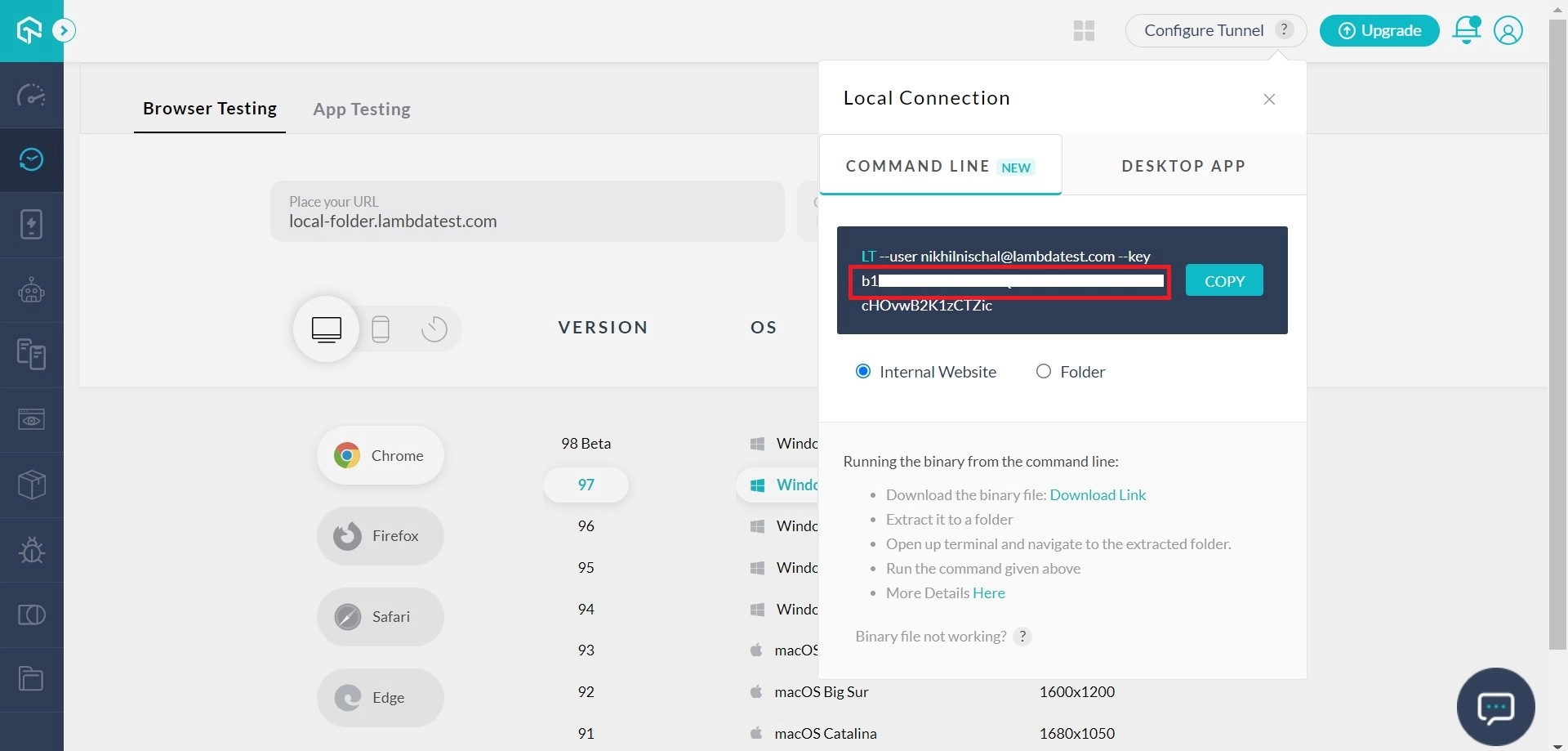Viewport: 1568px width, 751px height.
Task: Open the automation robot icon in sidebar
Action: 31,290
